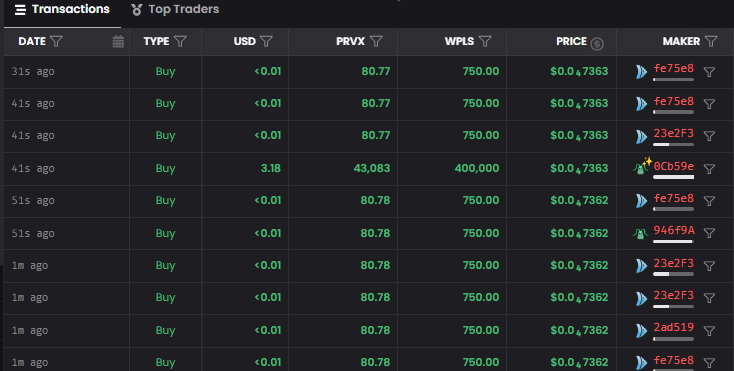Click the 31s ago timestamp
The height and width of the screenshot is (371, 734).
pyautogui.click(x=33, y=72)
